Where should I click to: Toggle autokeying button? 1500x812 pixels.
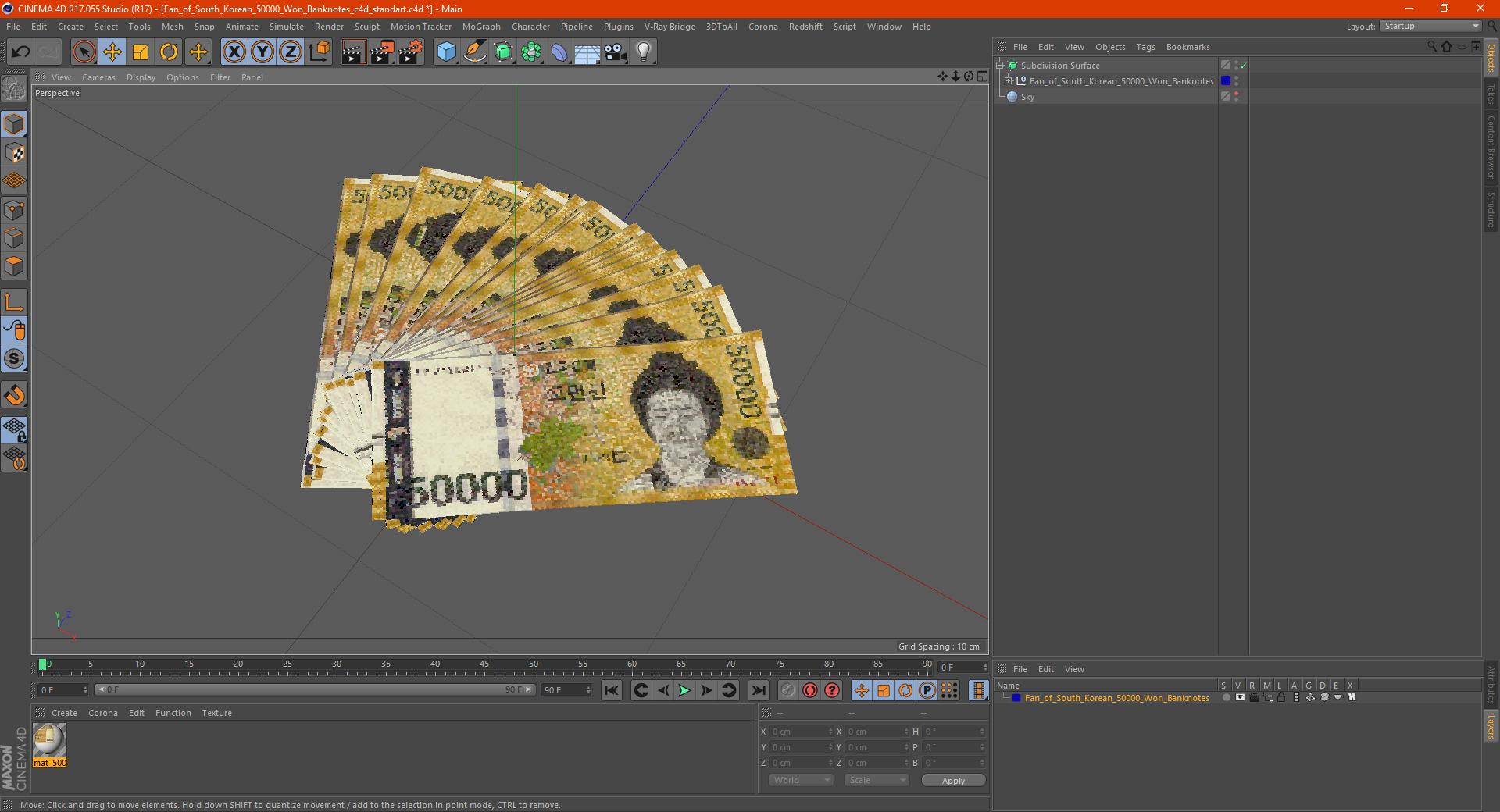(810, 690)
